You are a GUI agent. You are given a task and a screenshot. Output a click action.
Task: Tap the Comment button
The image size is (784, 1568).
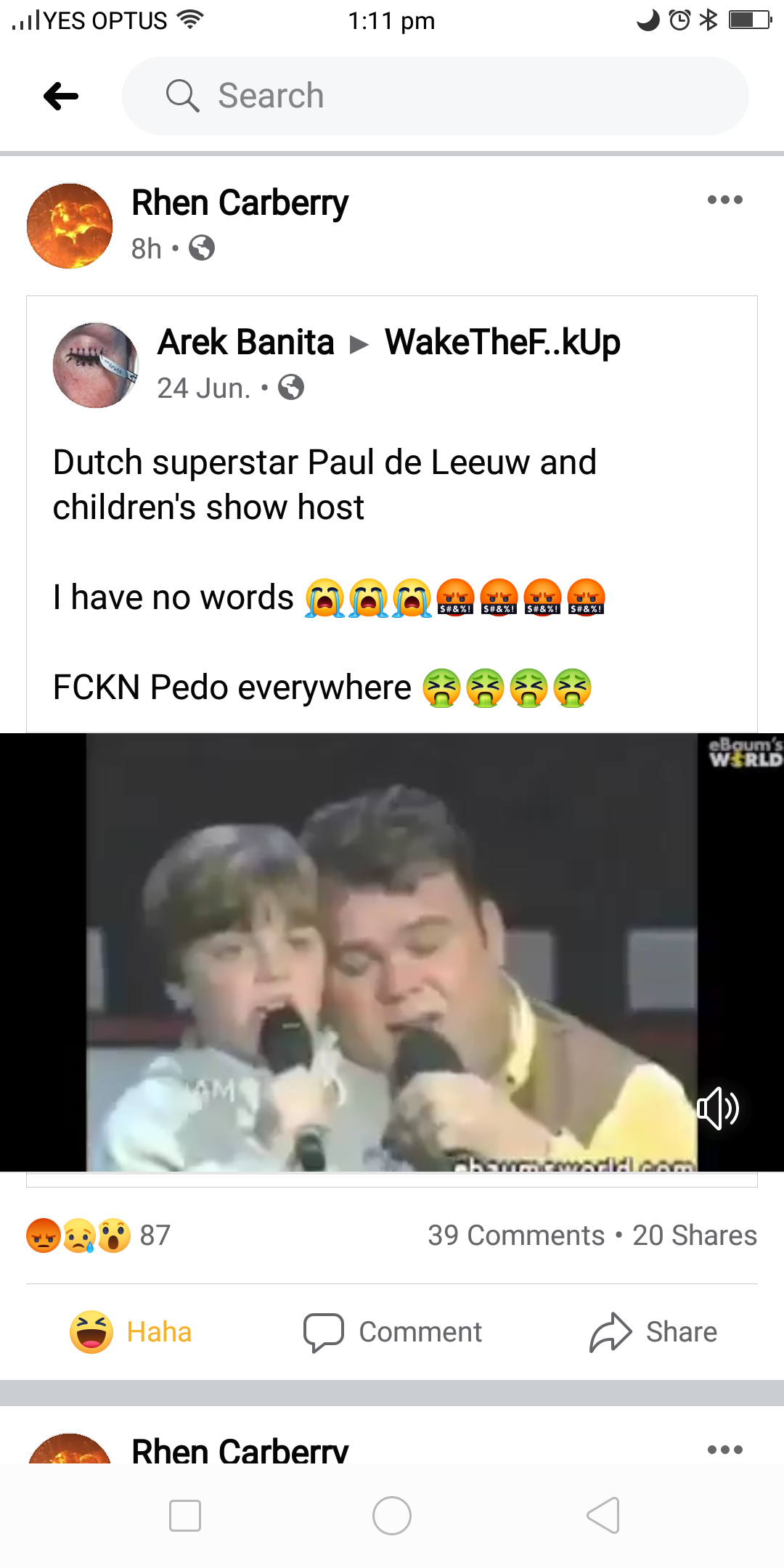click(393, 1332)
